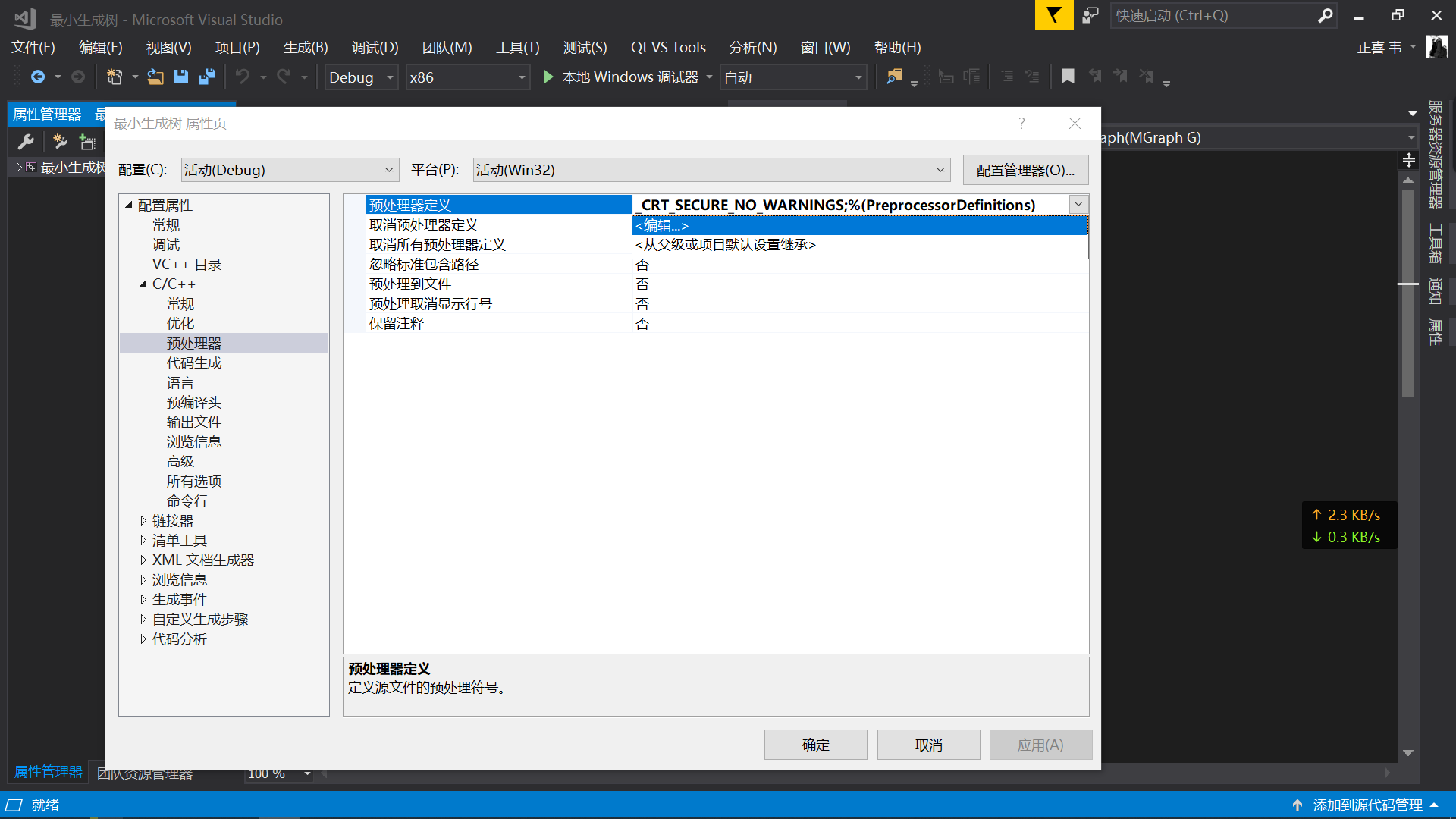Click the next bookmark icon
1456x819 pixels.
1120,77
